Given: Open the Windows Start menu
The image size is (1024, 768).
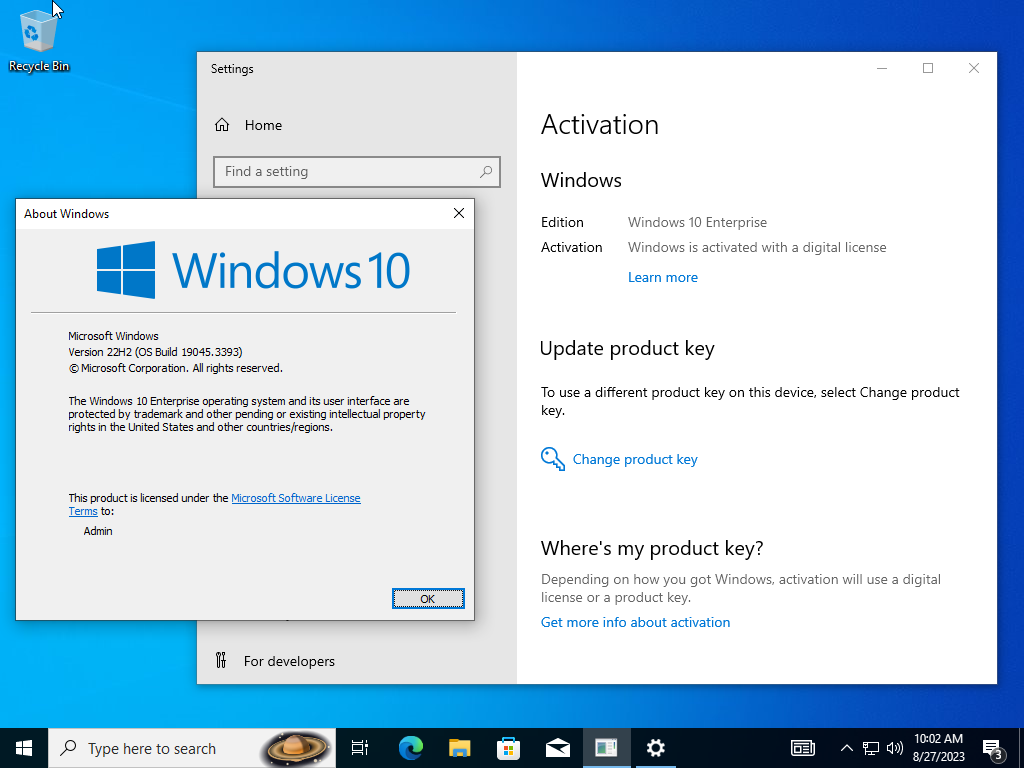Looking at the screenshot, I should [x=24, y=748].
